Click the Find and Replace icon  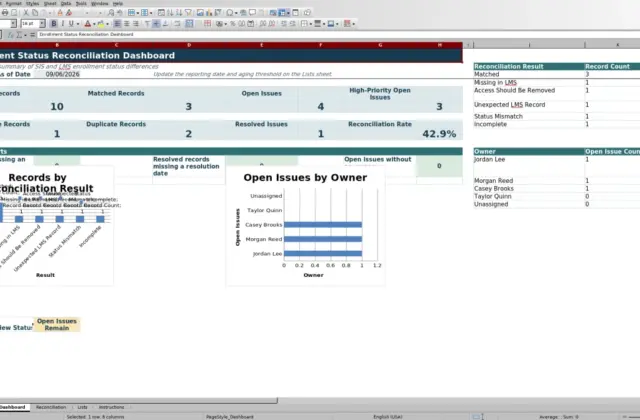pyautogui.click(x=111, y=13)
